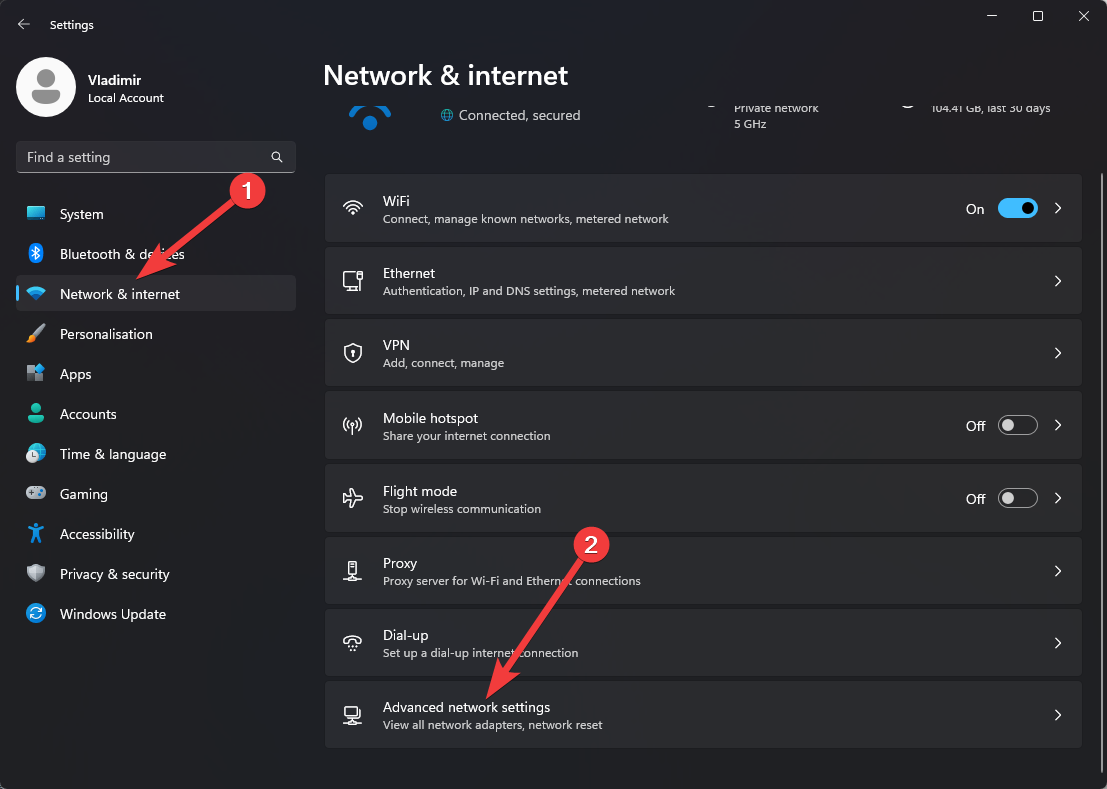Open Advanced network settings
1107x789 pixels.
coord(466,714)
